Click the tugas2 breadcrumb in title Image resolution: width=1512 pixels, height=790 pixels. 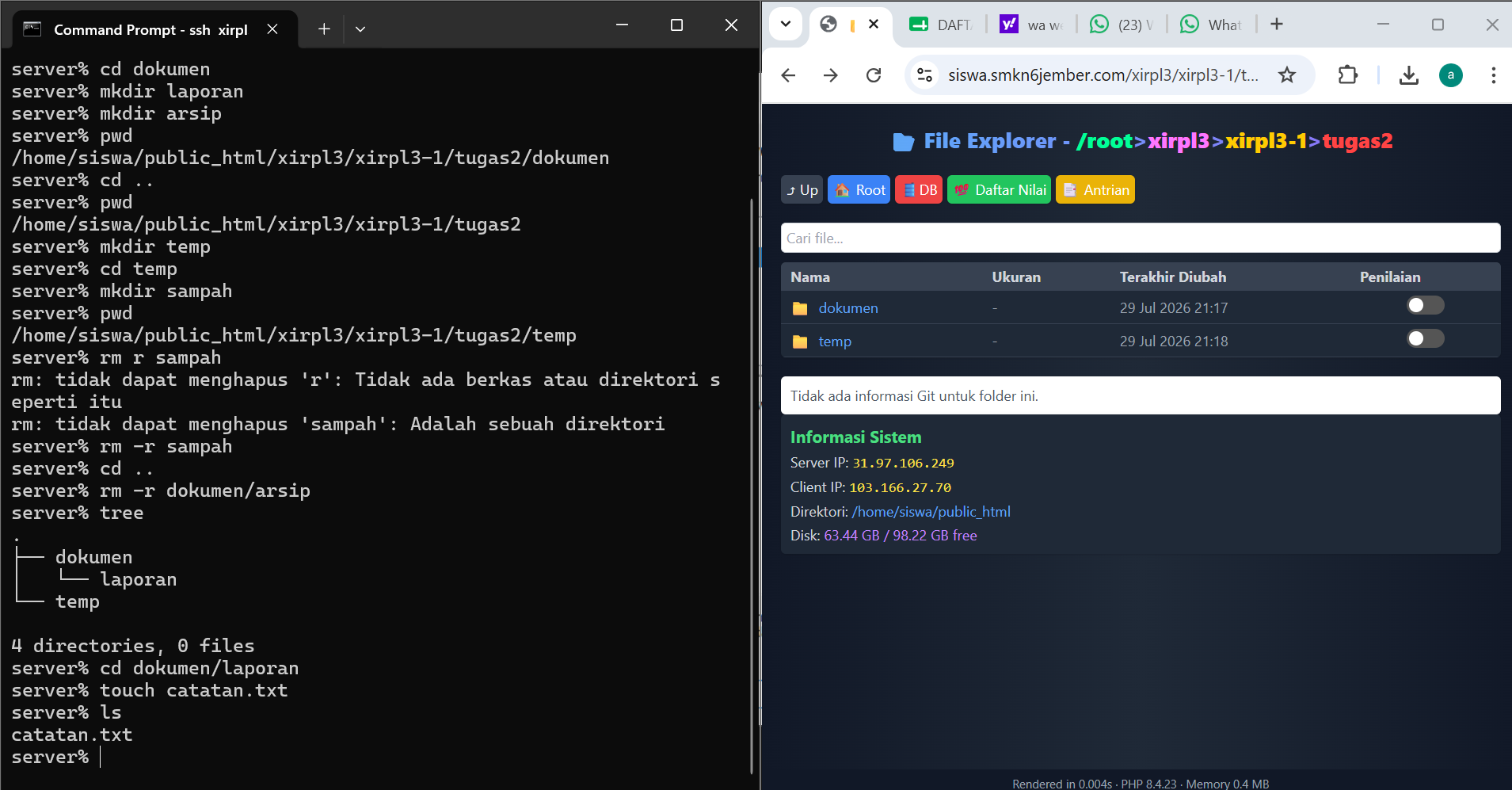coord(1358,141)
